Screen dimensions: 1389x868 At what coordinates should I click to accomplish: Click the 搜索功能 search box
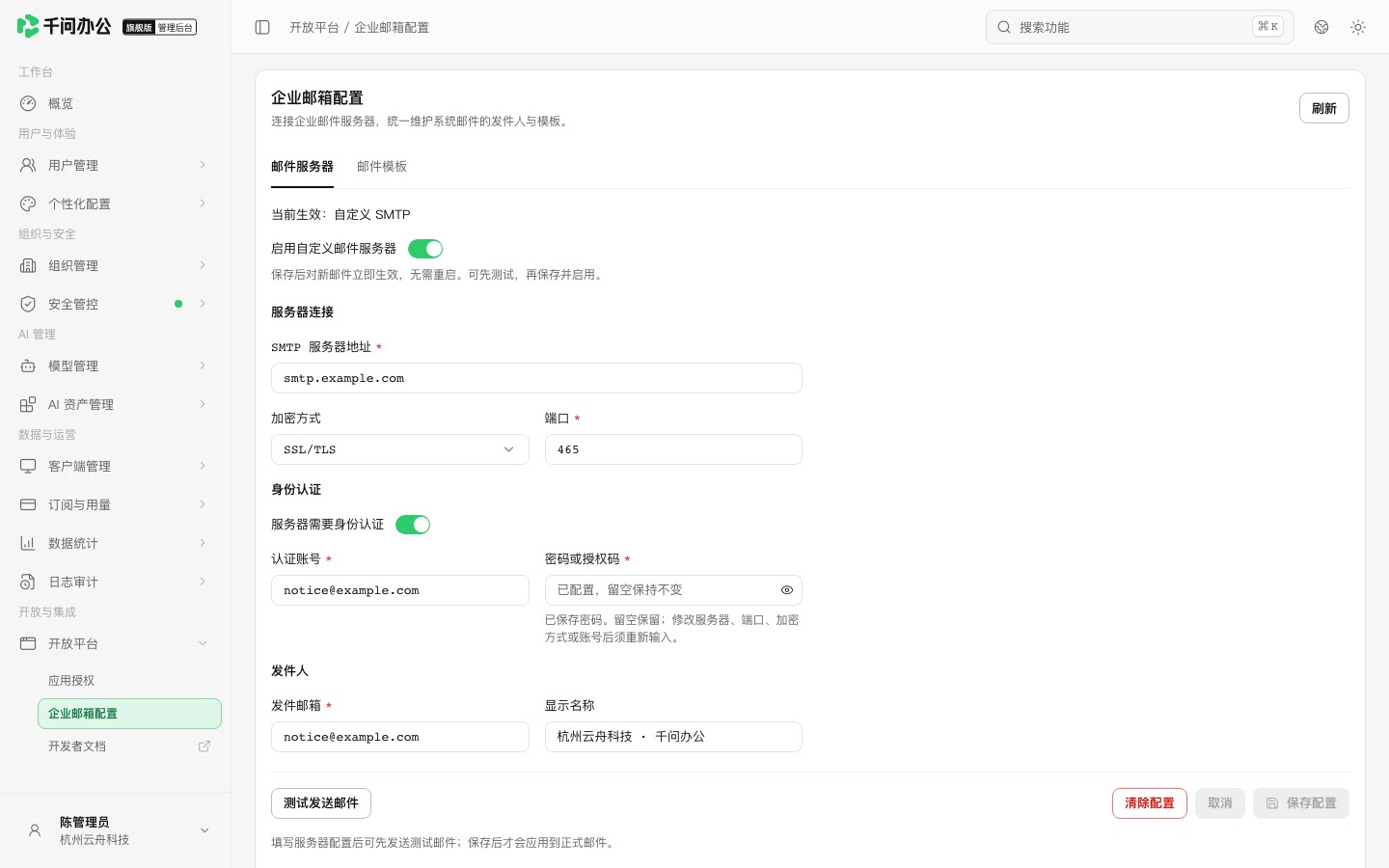coord(1139,27)
